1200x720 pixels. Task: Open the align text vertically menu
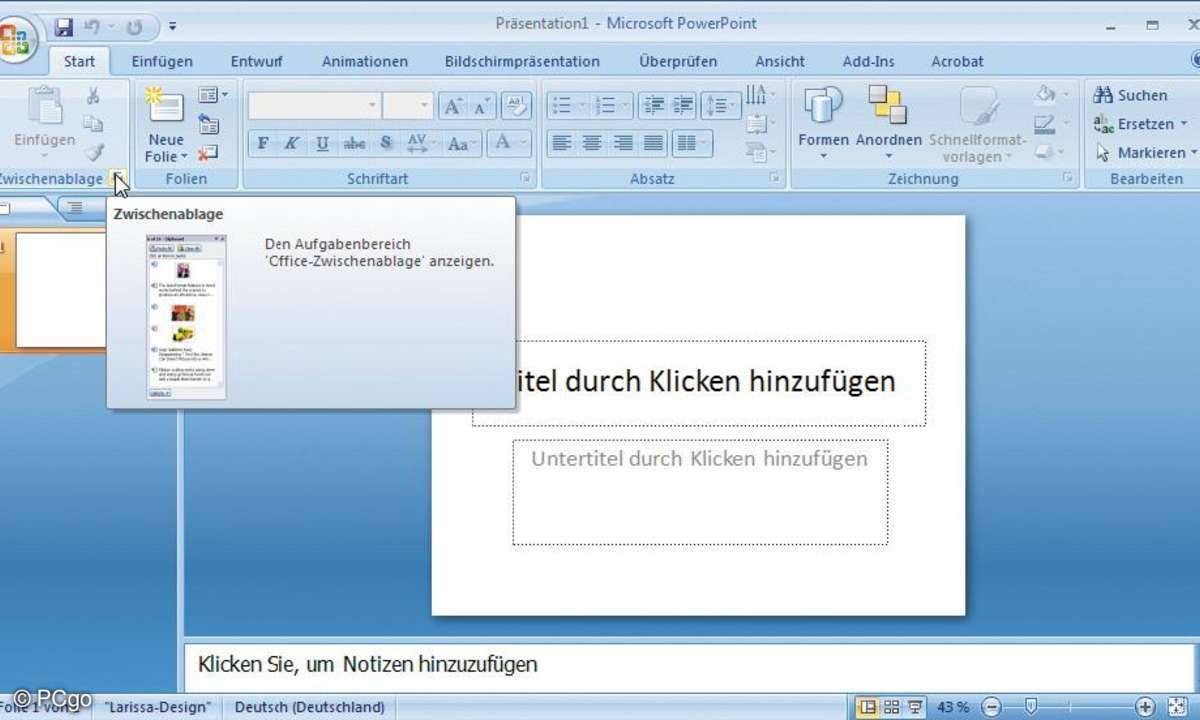[x=760, y=124]
